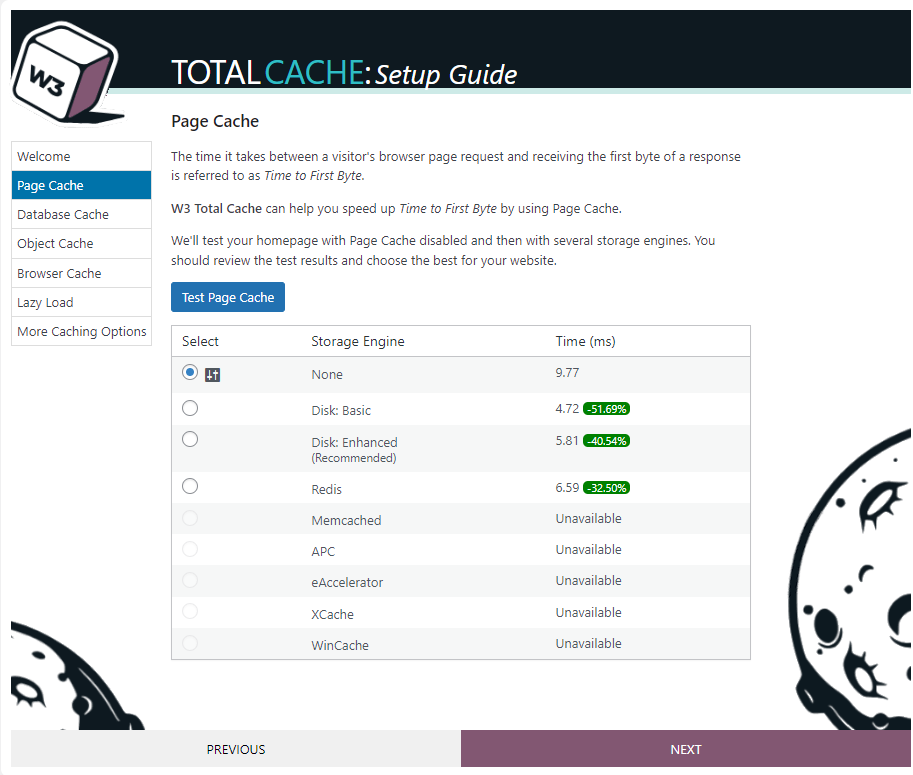Select the None storage engine radio
Screen dimensions: 913x775
click(x=190, y=372)
